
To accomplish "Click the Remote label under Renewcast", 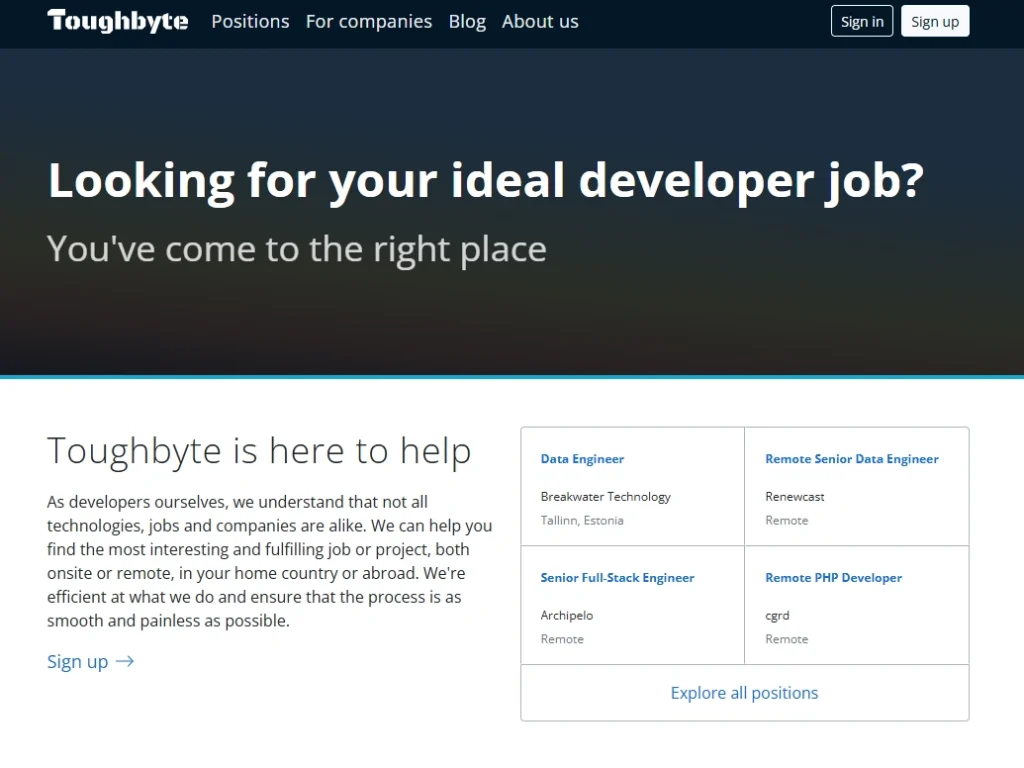I will coord(787,520).
